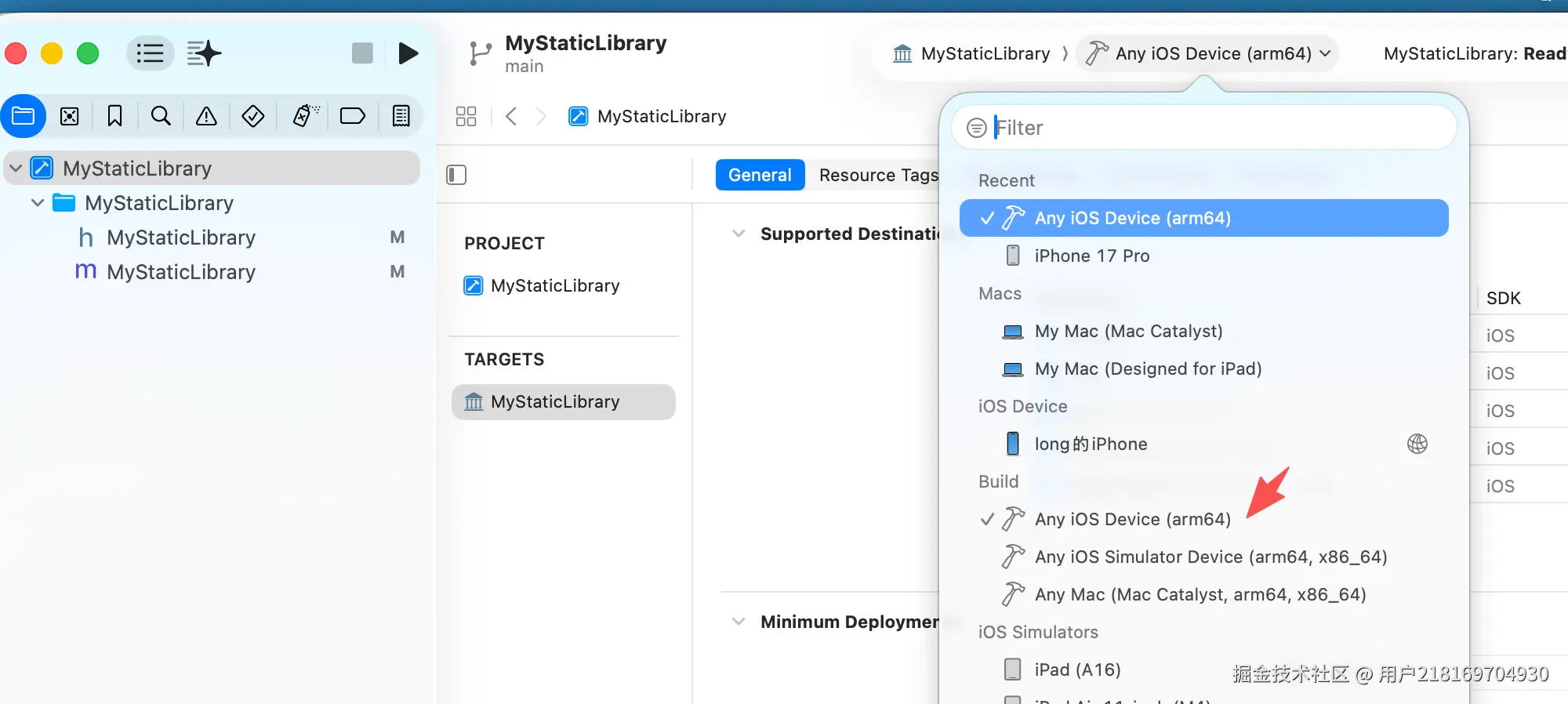Run the MyStaticLibrary scheme
Screen dimensions: 1568x704
pyautogui.click(x=408, y=53)
